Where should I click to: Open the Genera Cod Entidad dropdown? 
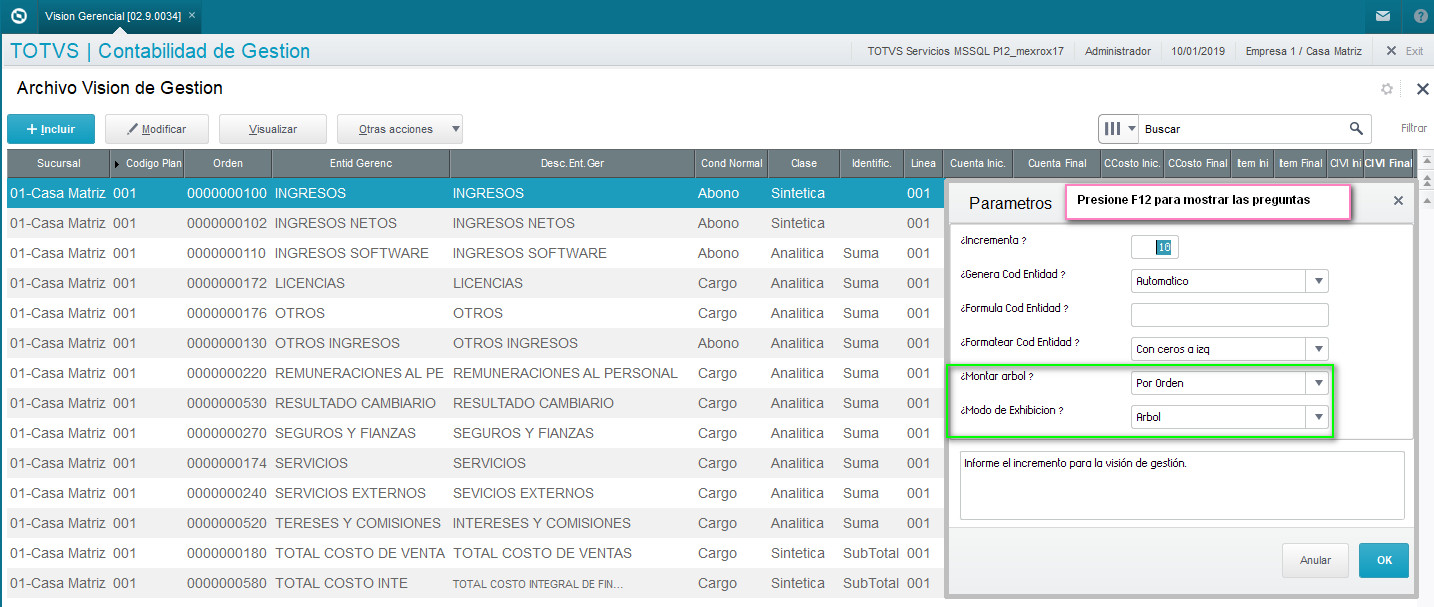click(1230, 281)
